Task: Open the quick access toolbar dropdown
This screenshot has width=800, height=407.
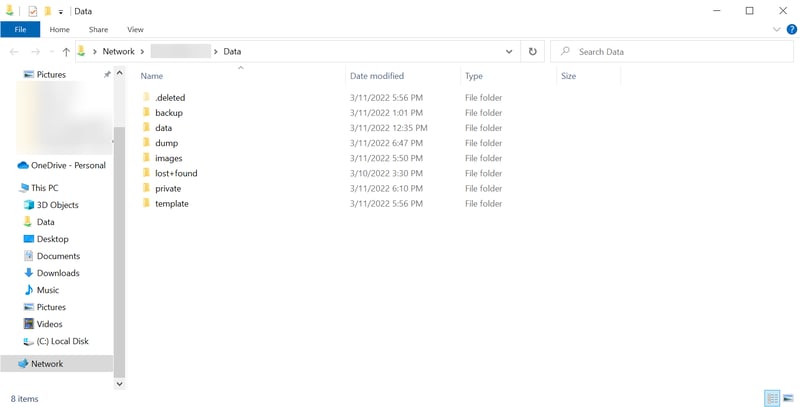Action: coord(60,12)
